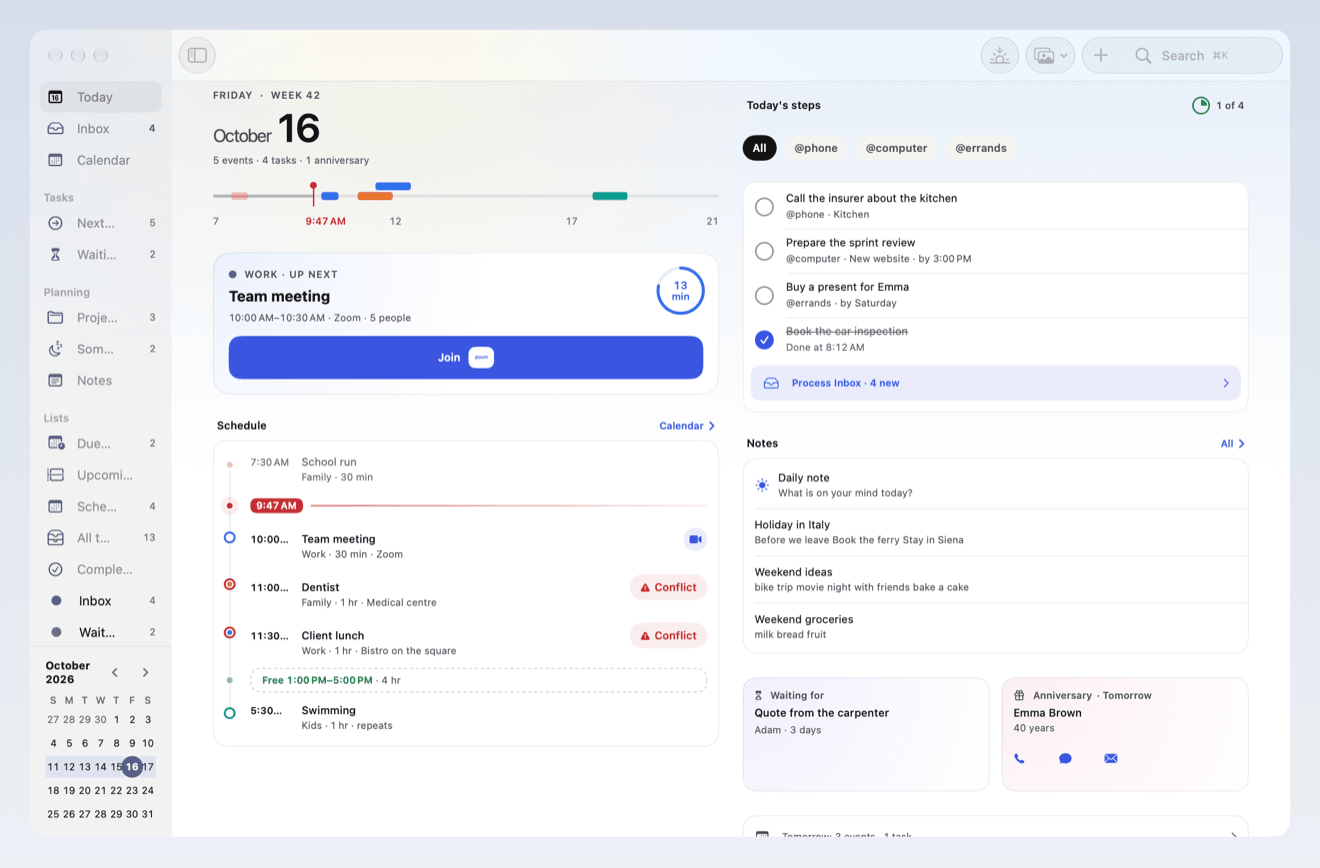Open the Projects folder item
This screenshot has height=868, width=1320.
pos(100,317)
